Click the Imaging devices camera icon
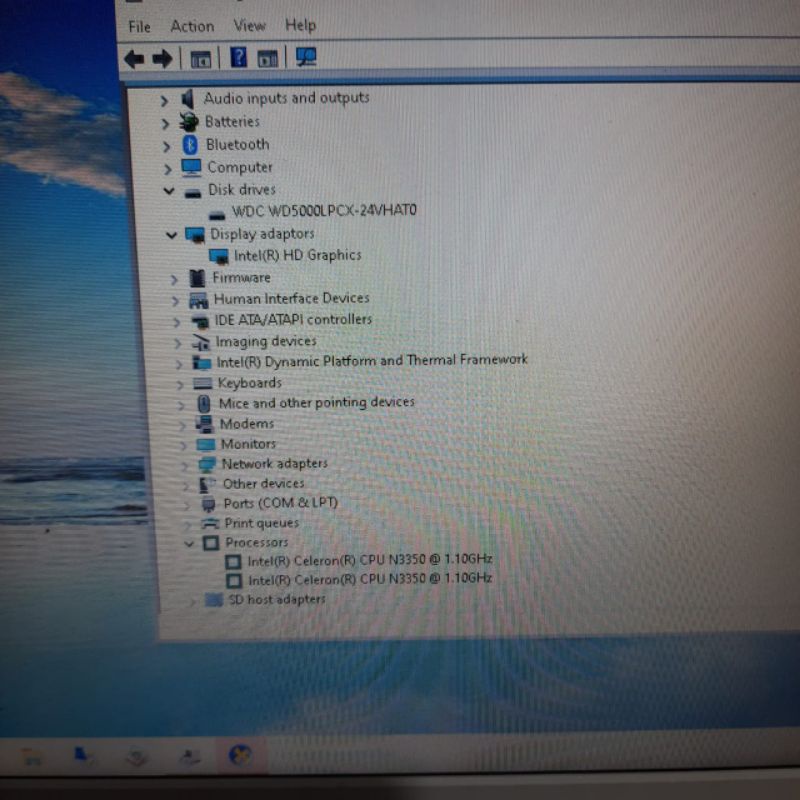This screenshot has height=800, width=800. pyautogui.click(x=201, y=342)
